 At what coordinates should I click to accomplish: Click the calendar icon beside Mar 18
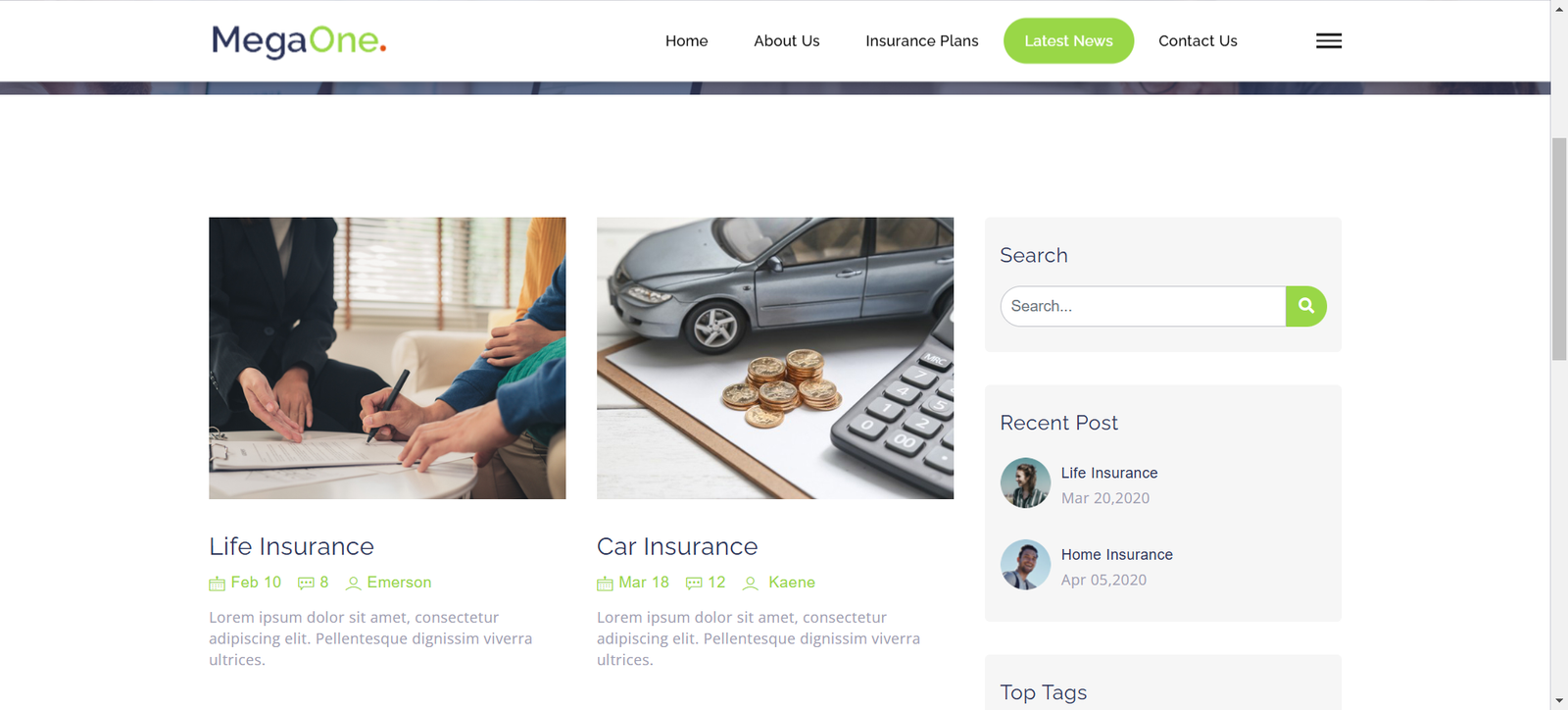click(605, 583)
